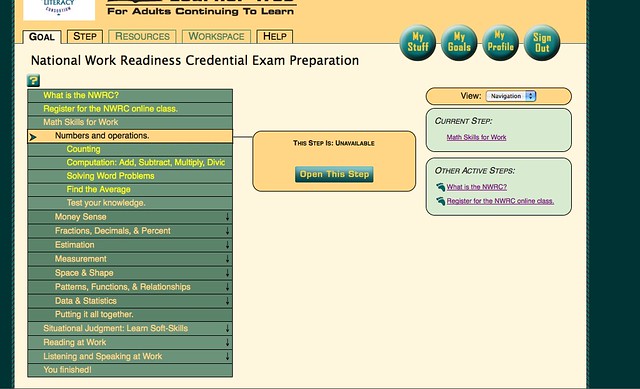Click the green question mark help icon

33,80
